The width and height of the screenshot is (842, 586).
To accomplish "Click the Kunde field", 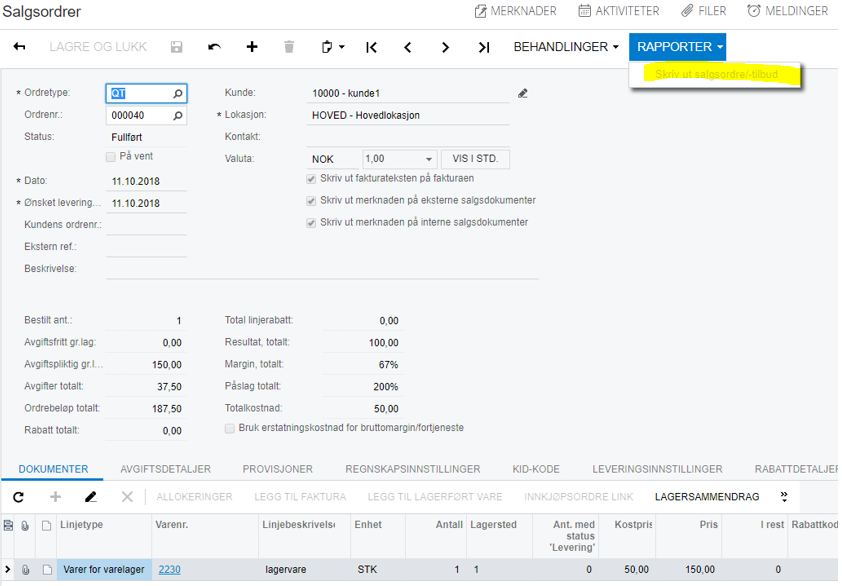I will [408, 93].
